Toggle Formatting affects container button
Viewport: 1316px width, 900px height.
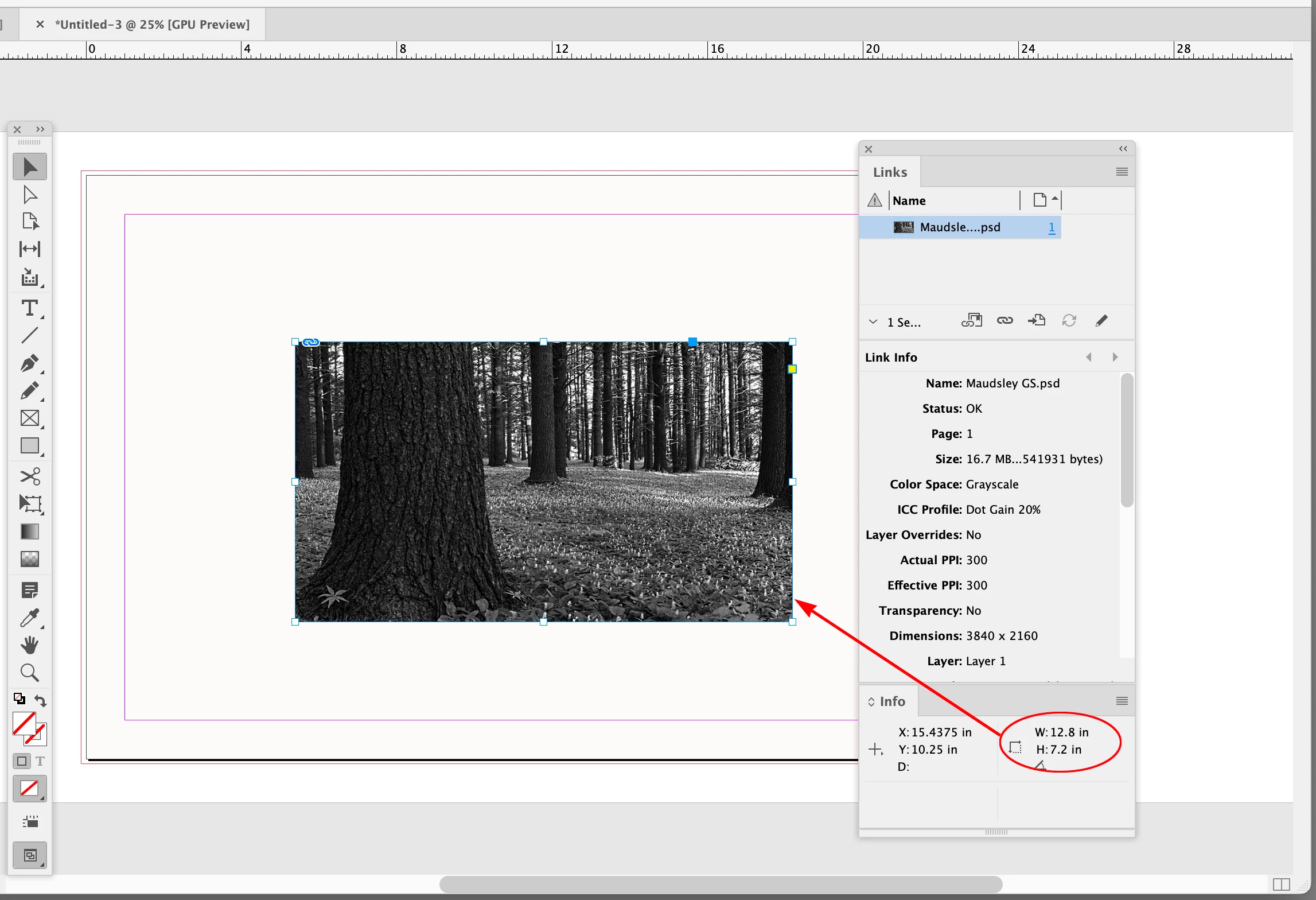click(x=22, y=761)
